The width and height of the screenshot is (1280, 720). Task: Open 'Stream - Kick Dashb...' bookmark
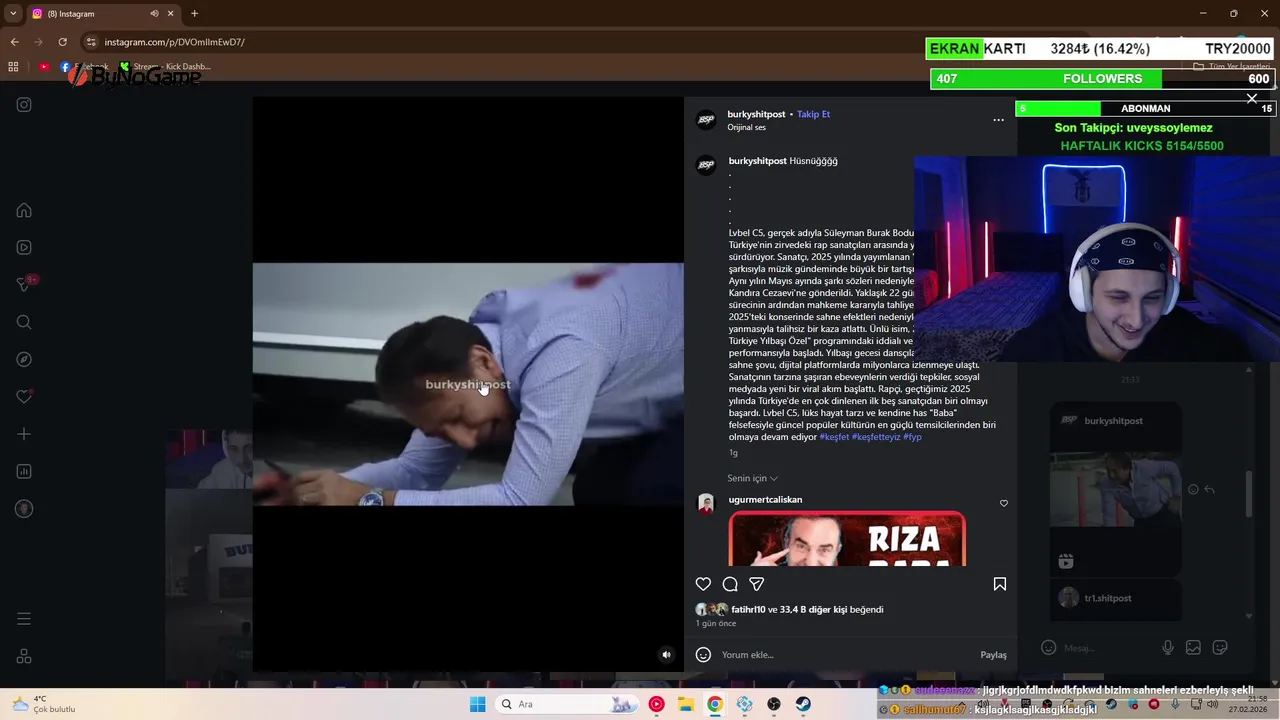[165, 67]
